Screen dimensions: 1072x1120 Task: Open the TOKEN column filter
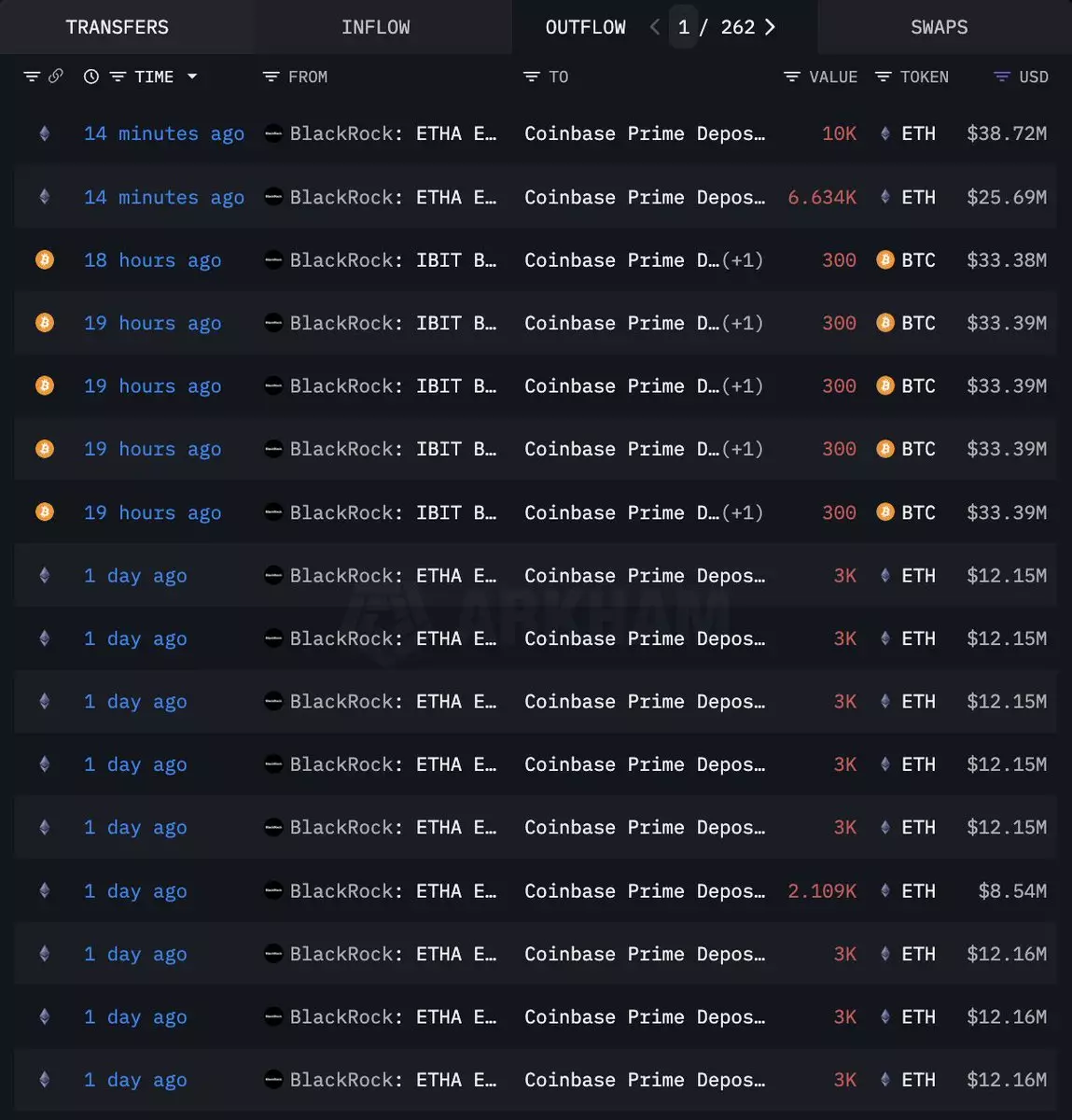pos(883,77)
